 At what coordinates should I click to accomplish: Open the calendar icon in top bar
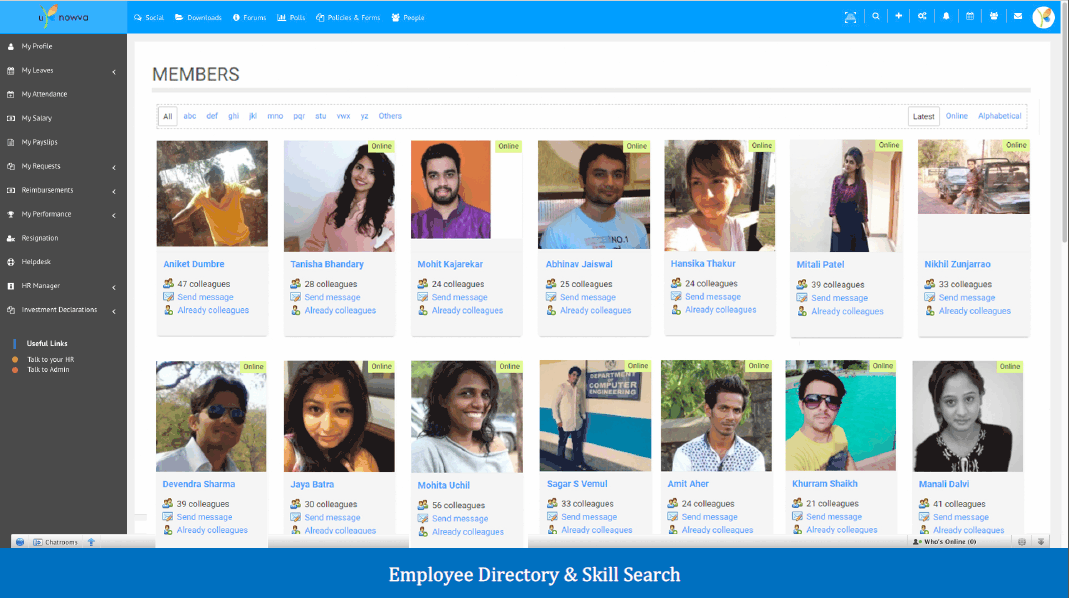(969, 17)
